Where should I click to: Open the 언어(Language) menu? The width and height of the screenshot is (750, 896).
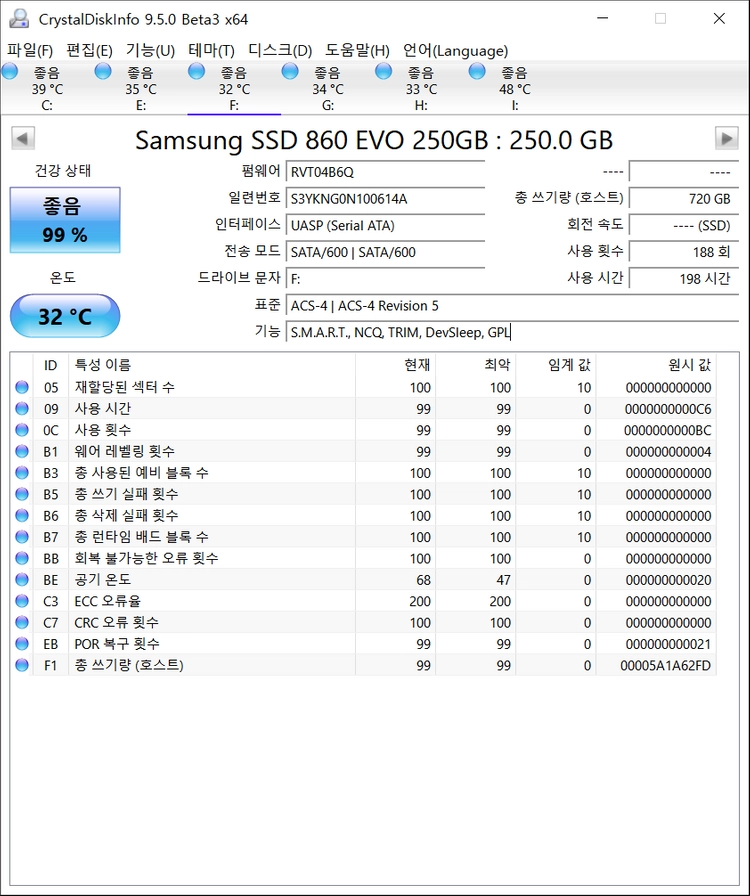(456, 50)
